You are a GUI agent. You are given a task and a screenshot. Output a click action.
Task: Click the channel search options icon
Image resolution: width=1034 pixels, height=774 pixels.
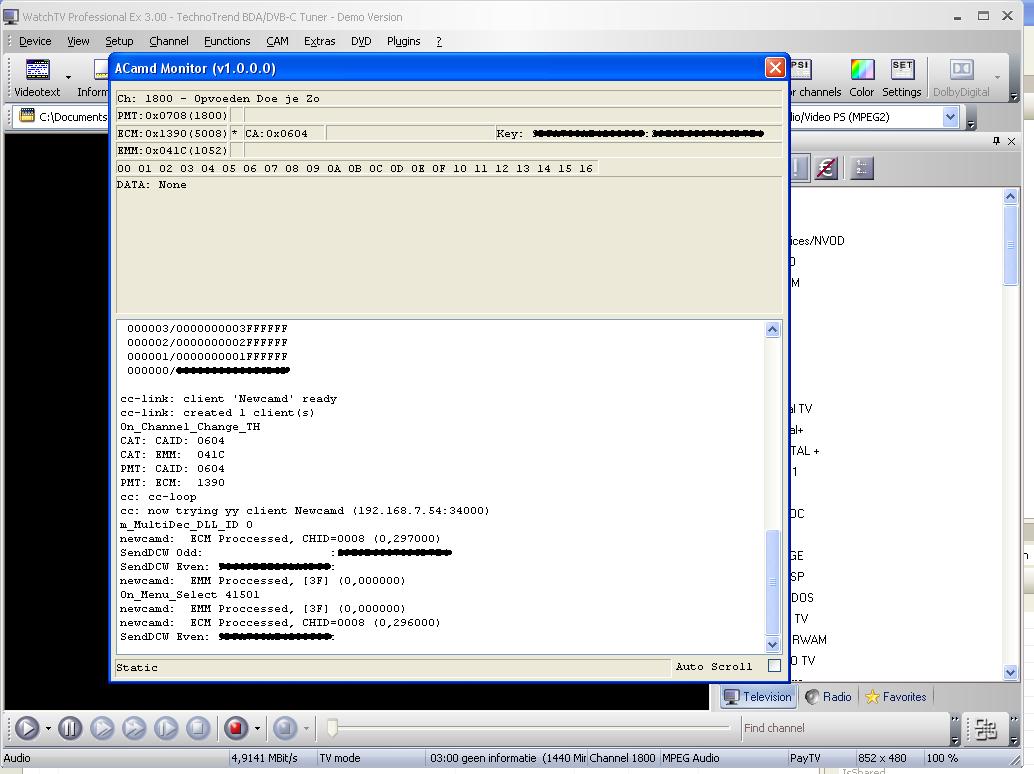coord(986,729)
